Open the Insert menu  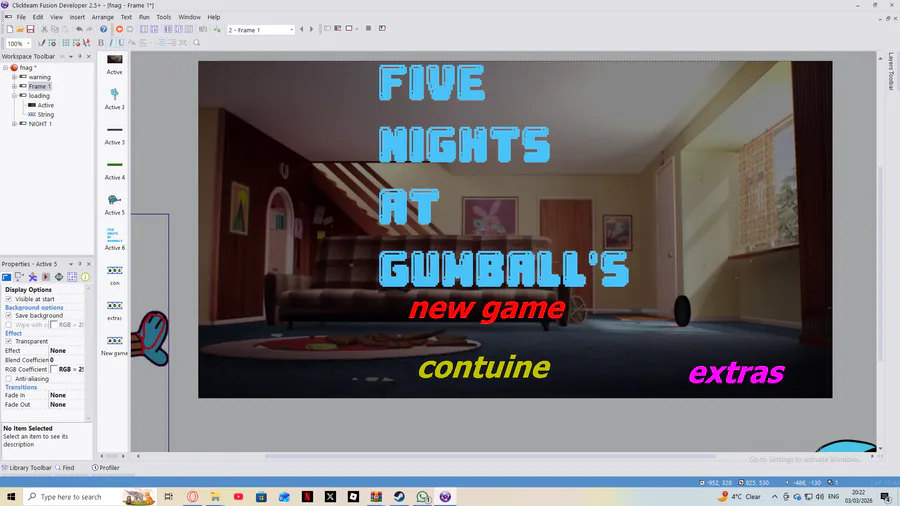pyautogui.click(x=77, y=17)
